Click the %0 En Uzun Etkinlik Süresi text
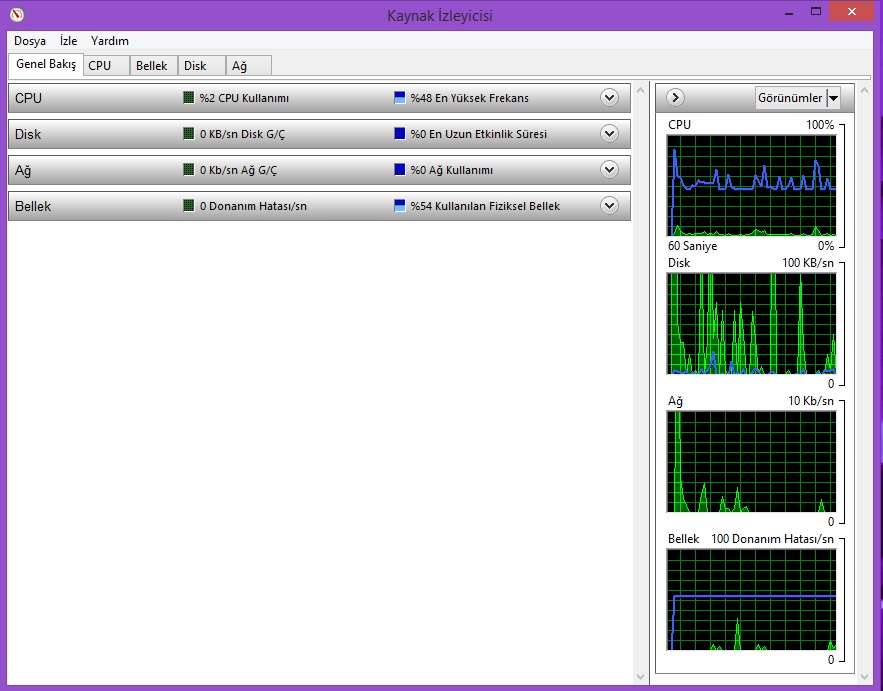This screenshot has width=883, height=691. click(479, 134)
